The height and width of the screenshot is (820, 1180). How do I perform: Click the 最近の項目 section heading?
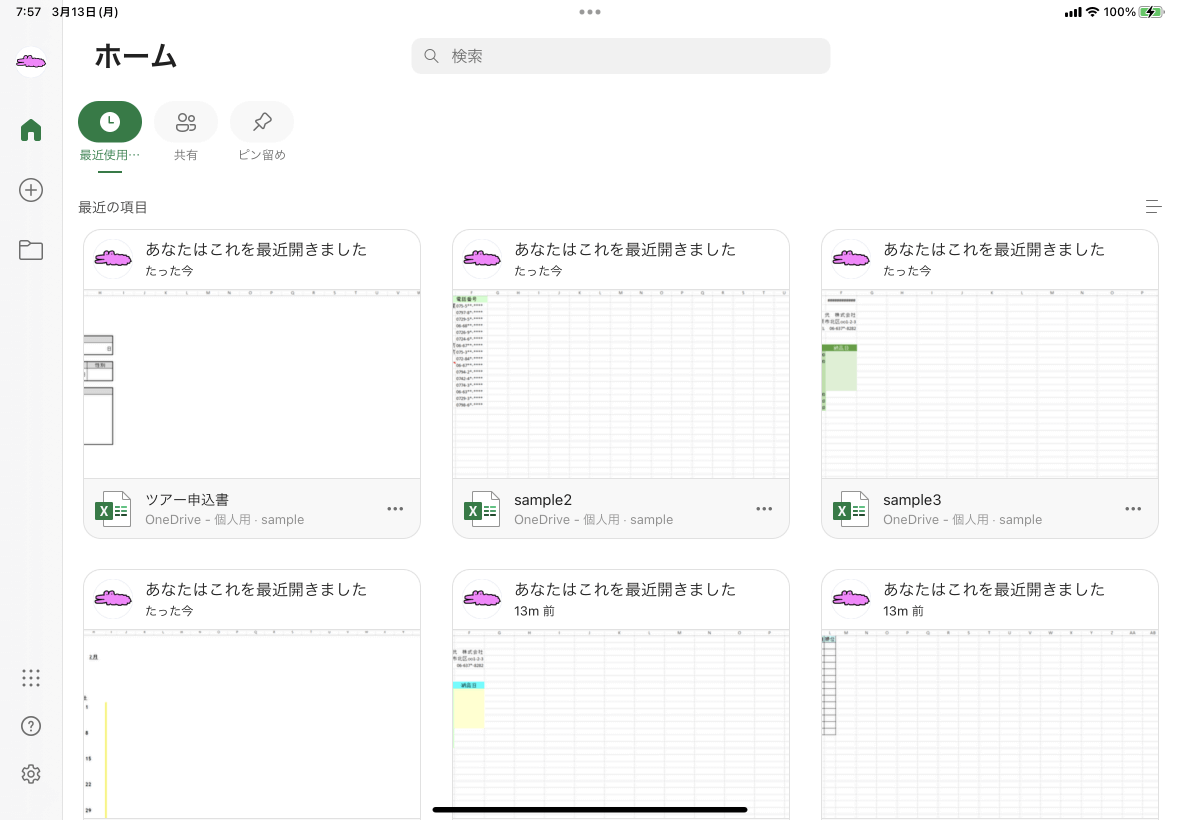113,207
